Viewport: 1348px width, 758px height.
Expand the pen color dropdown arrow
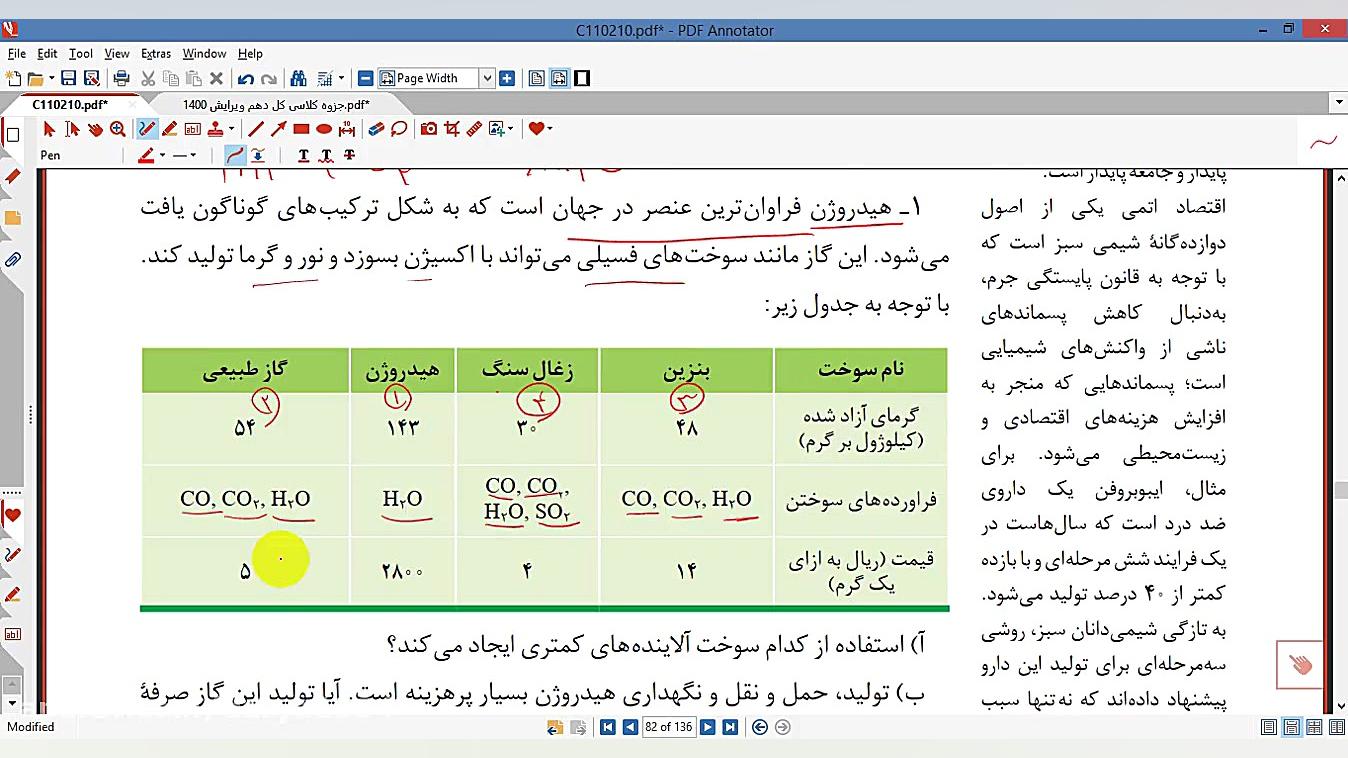(163, 155)
